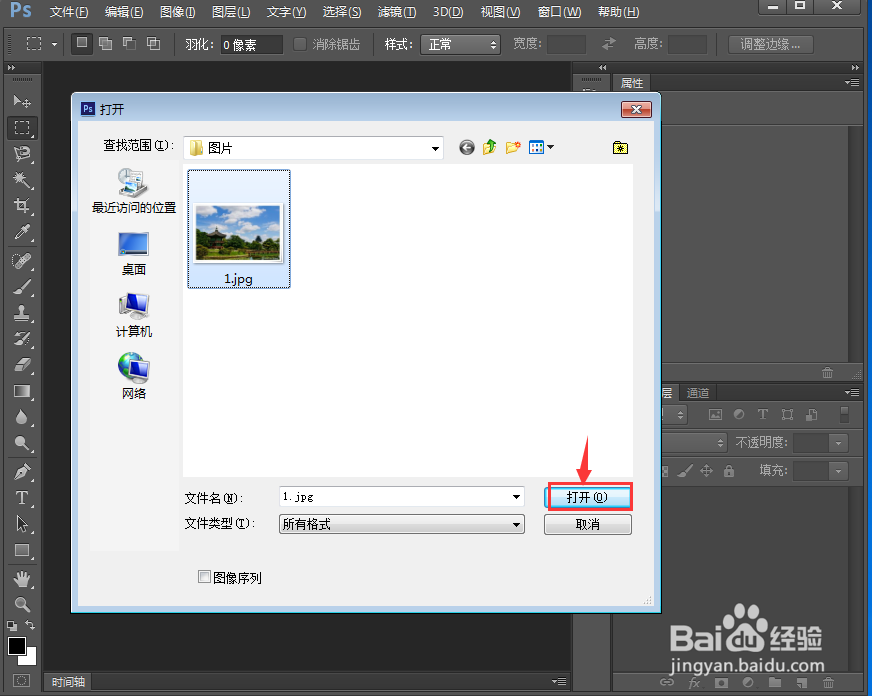Select the 1.jpg thumbnail
Viewport: 872px width, 696px height.
[x=239, y=229]
